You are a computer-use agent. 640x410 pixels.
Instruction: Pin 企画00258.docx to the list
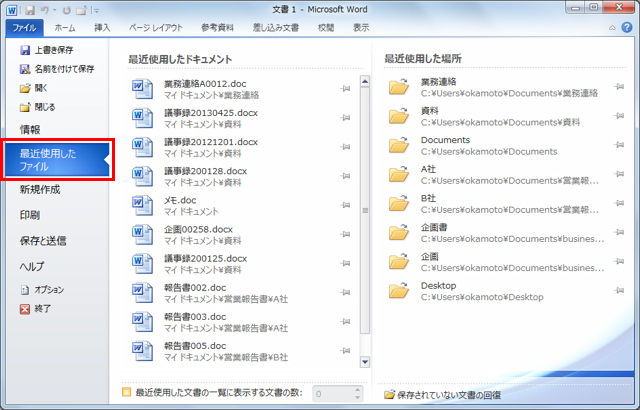tap(345, 234)
